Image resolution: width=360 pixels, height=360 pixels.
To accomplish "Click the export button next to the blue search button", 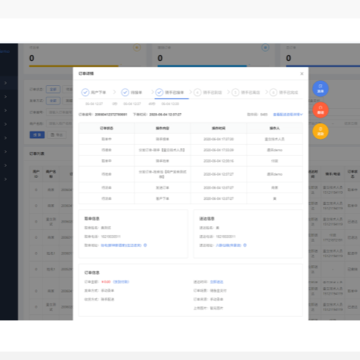I will (x=56, y=135).
